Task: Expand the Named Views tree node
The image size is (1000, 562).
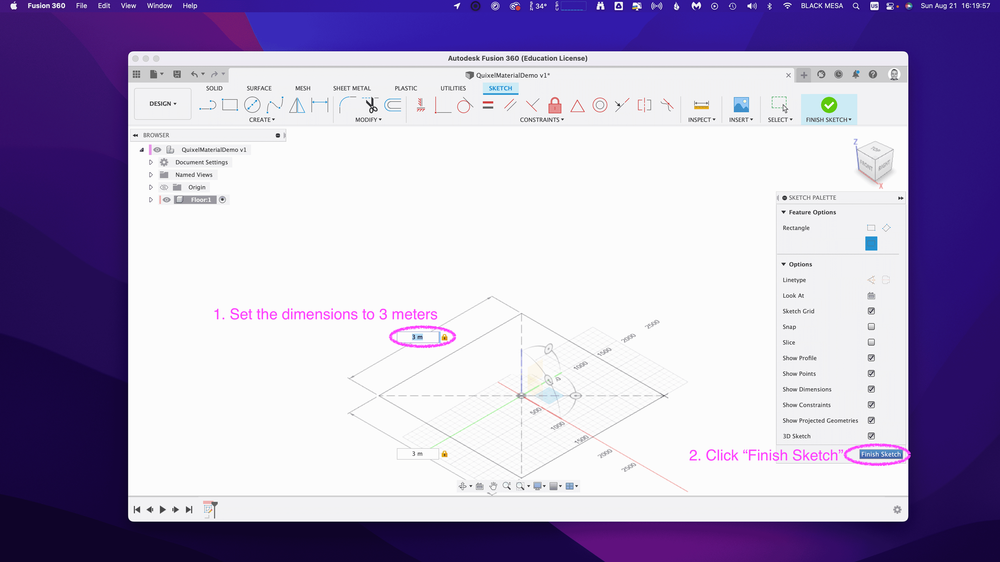Action: 151,175
